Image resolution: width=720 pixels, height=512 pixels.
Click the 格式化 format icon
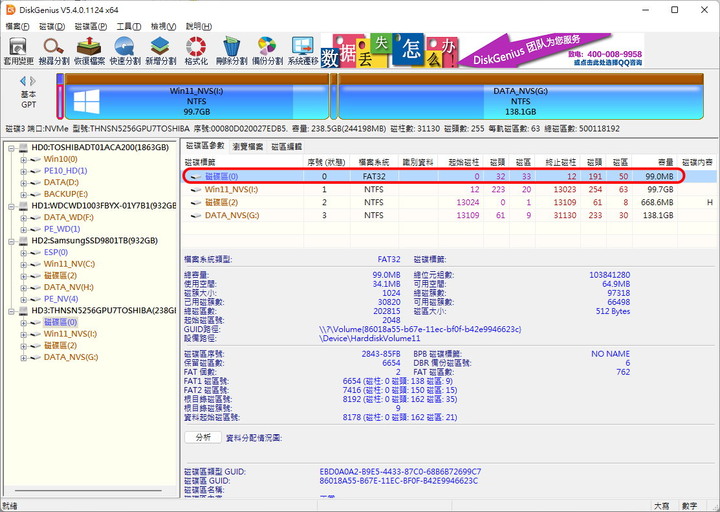[196, 51]
